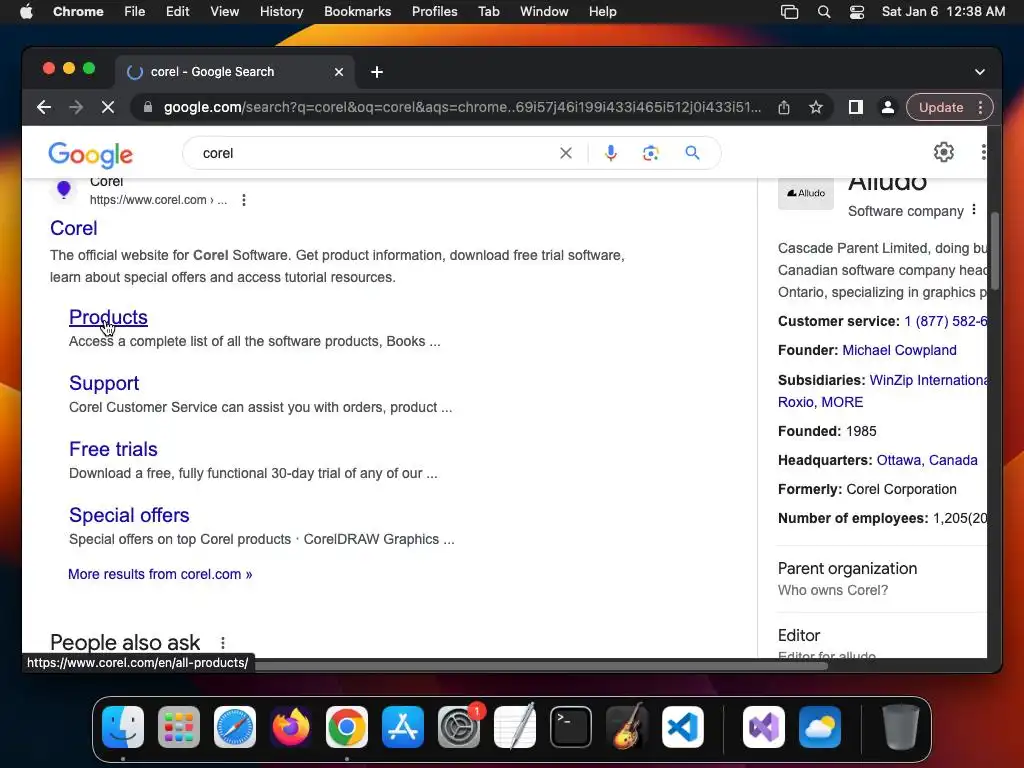The image size is (1024, 768).
Task: Open Launchpad from the Dock
Action: tap(179, 727)
